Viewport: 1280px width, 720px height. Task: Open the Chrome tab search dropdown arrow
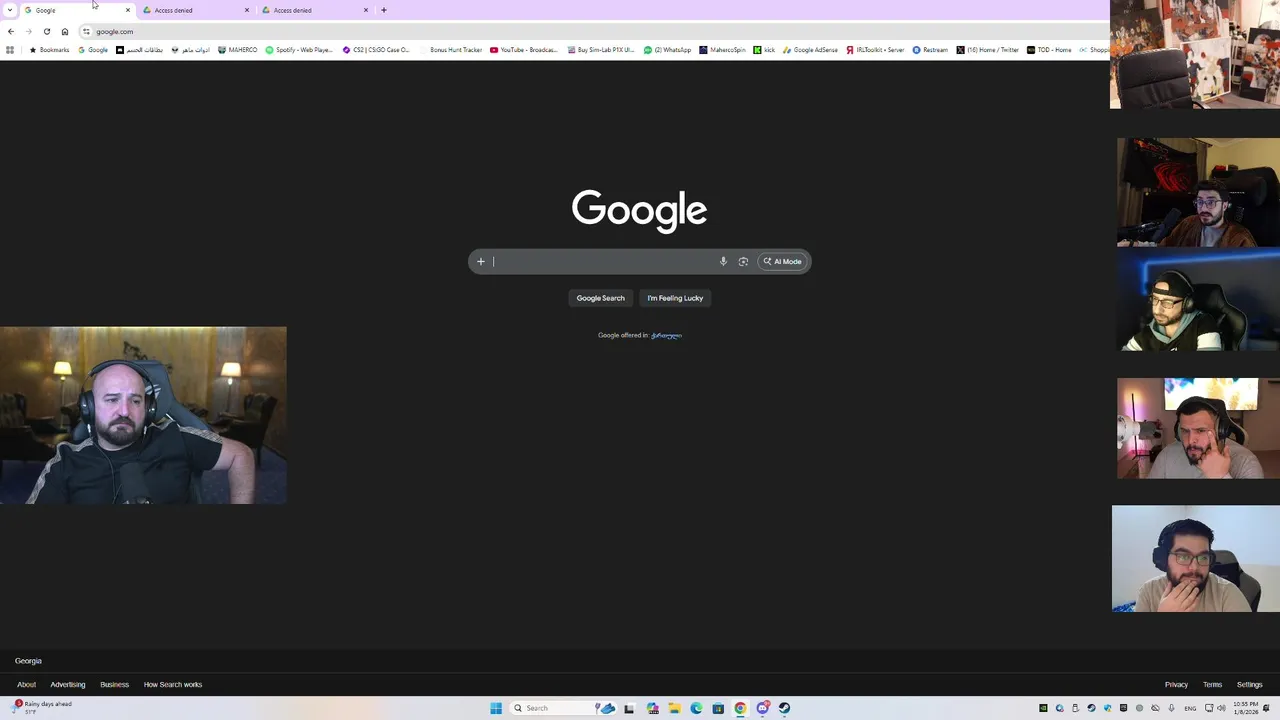pos(10,10)
